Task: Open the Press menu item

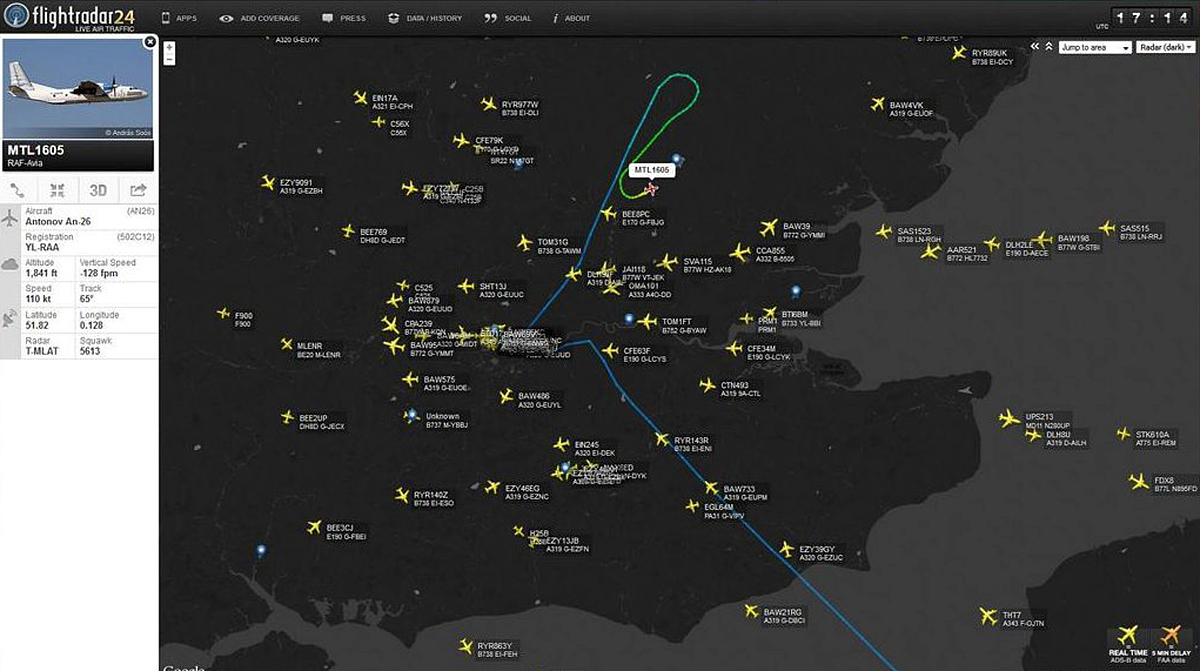Action: coord(344,18)
